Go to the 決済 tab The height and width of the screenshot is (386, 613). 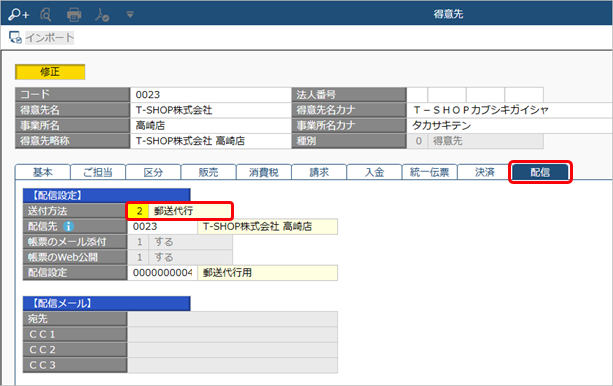(x=485, y=172)
